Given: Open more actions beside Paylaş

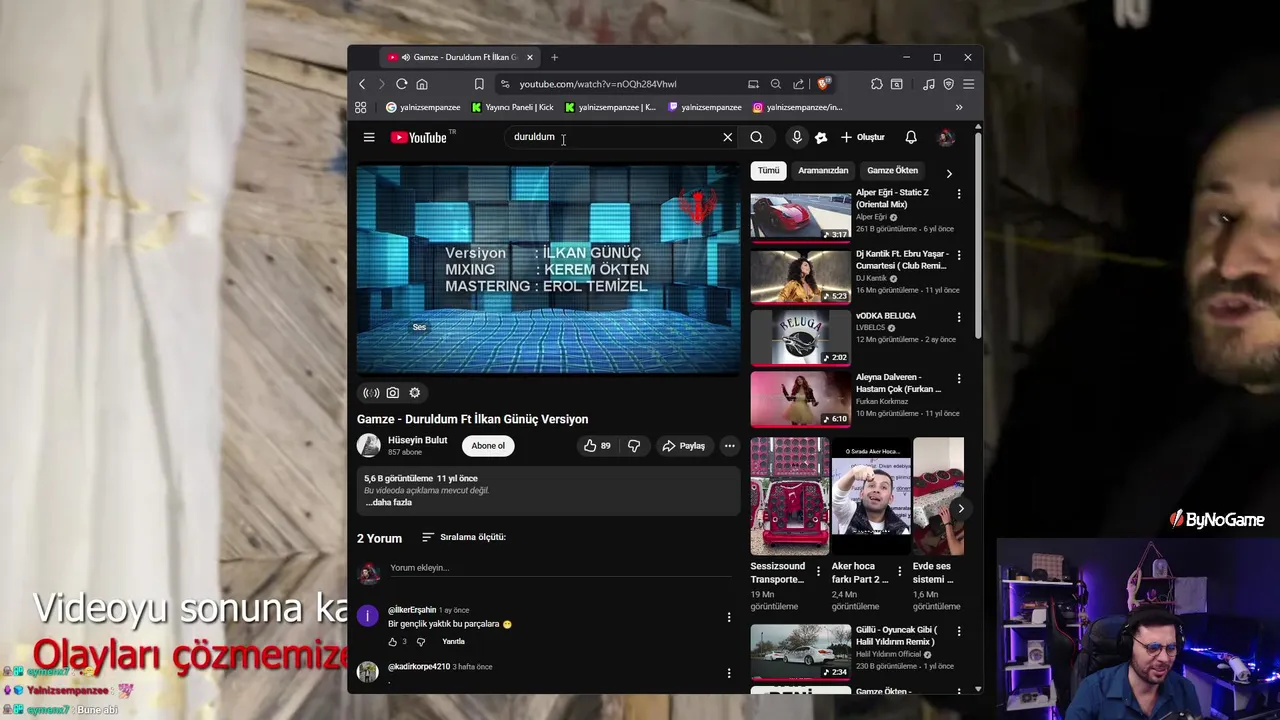Looking at the screenshot, I should [730, 446].
